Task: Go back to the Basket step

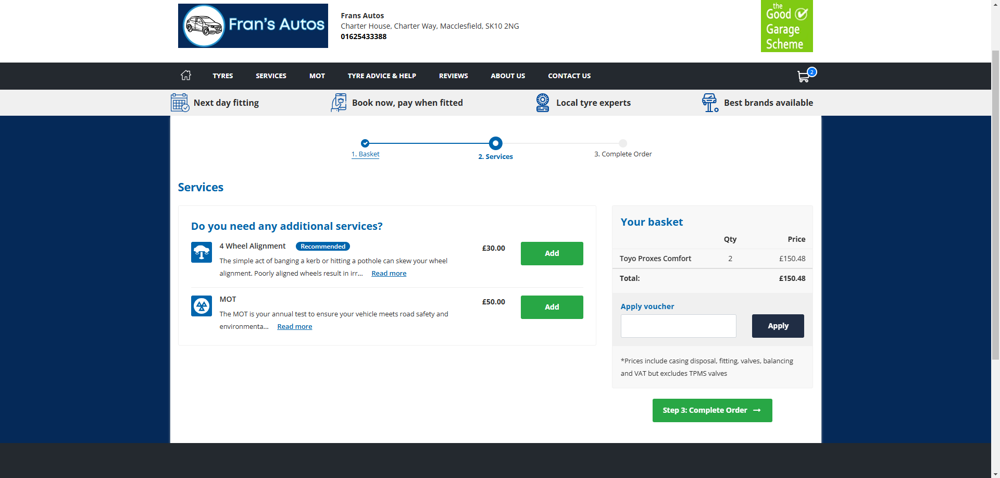Action: (365, 154)
